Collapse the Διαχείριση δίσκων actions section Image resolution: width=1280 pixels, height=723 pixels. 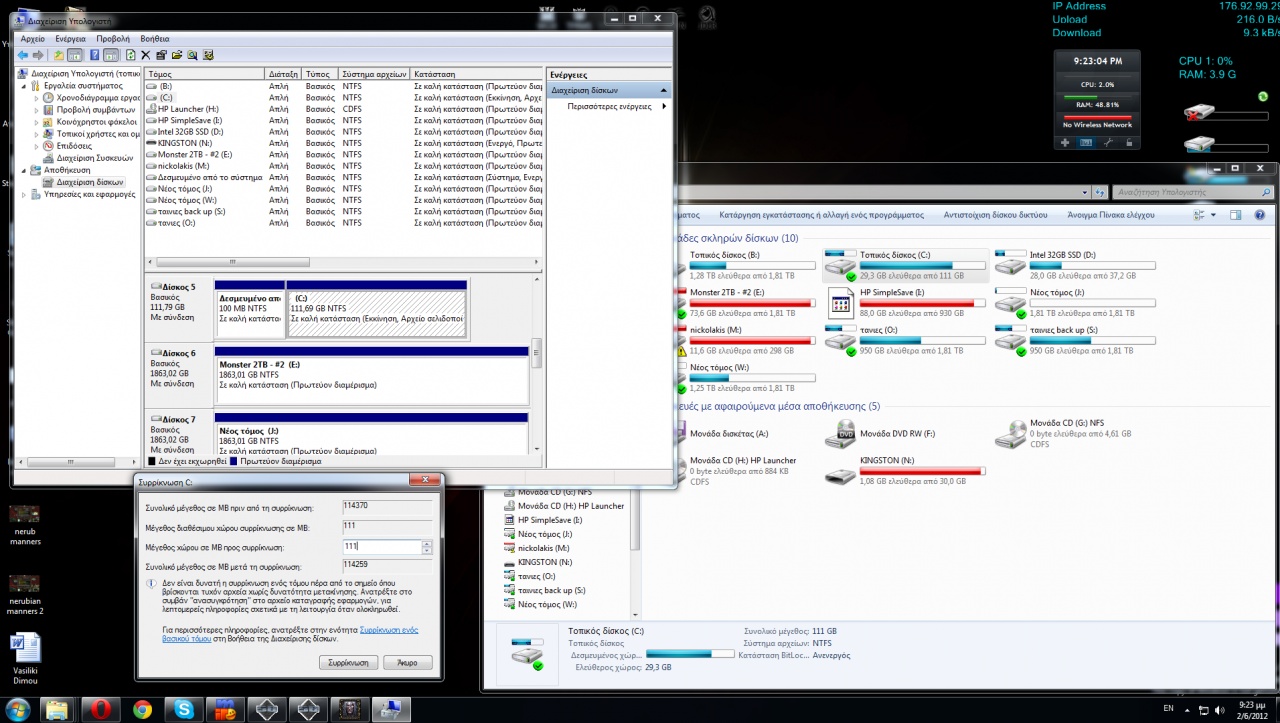pyautogui.click(x=663, y=90)
